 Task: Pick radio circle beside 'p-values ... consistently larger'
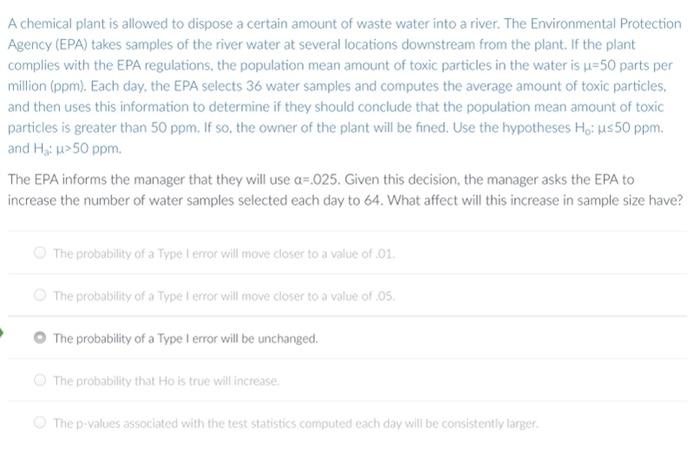click(x=40, y=422)
